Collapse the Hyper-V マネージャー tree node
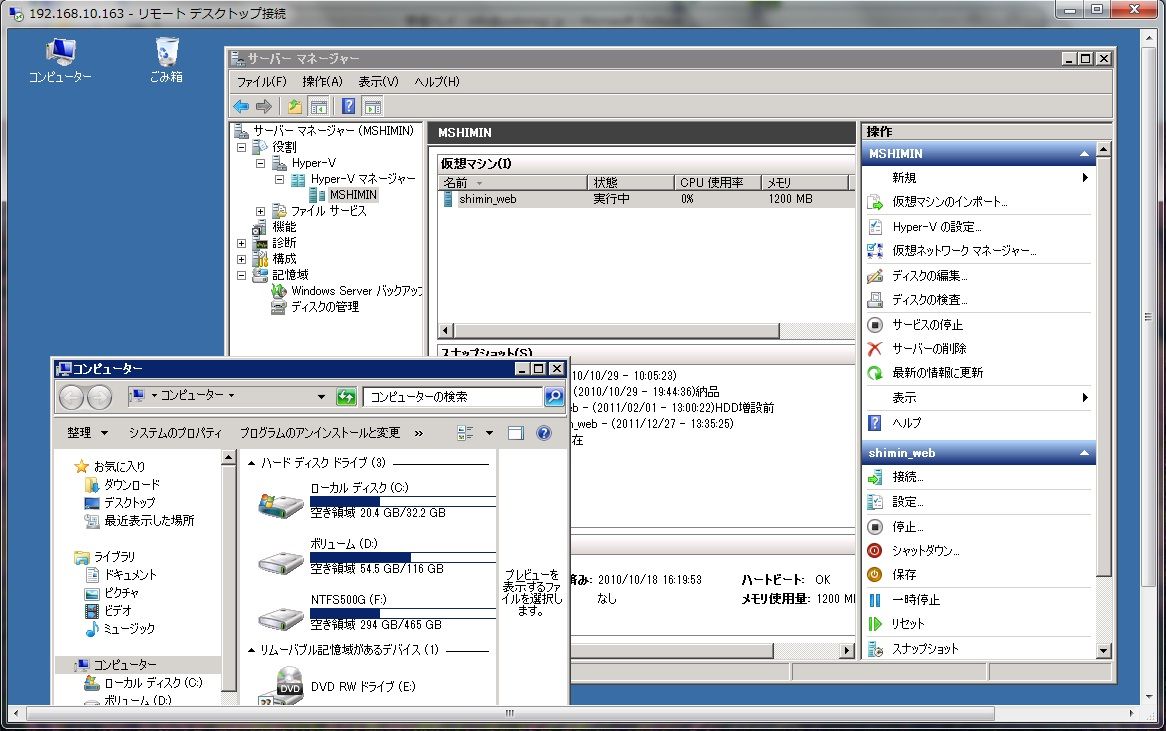This screenshot has width=1166, height=731. 280,179
